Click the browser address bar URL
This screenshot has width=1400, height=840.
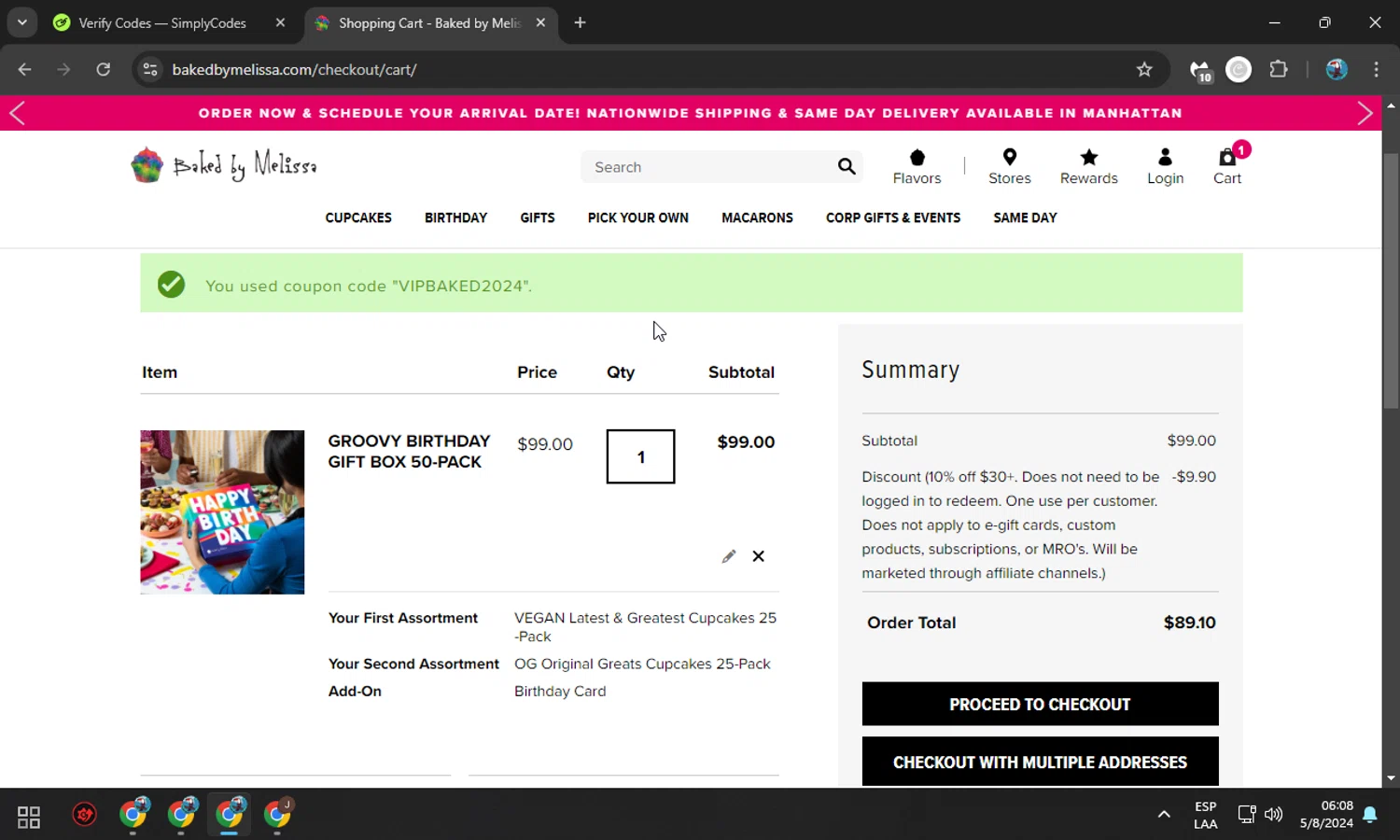click(x=294, y=69)
